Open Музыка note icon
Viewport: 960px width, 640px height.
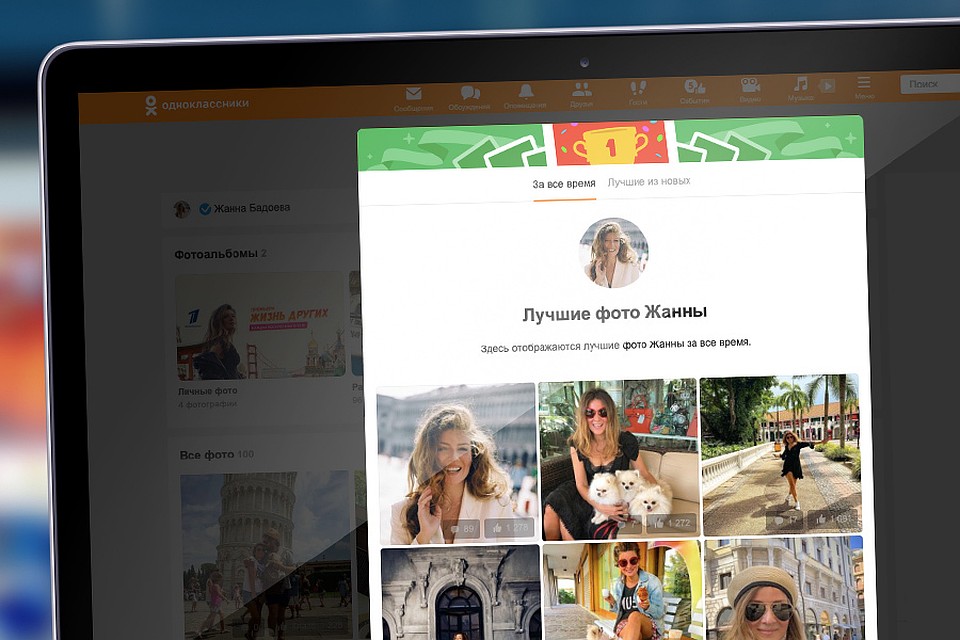800,84
